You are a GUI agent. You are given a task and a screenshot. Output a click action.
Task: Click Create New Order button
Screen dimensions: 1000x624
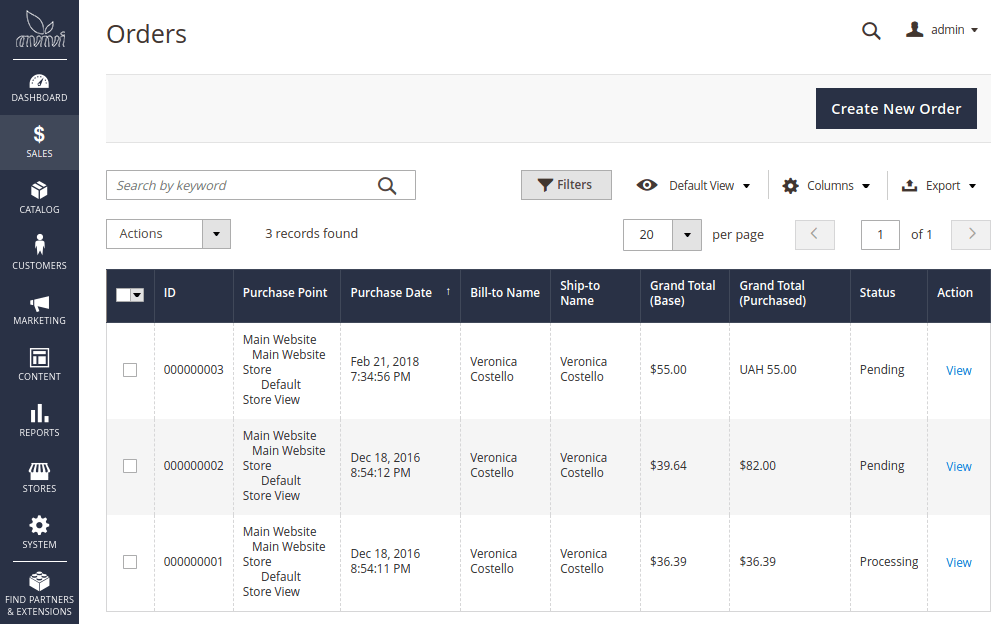tap(896, 108)
